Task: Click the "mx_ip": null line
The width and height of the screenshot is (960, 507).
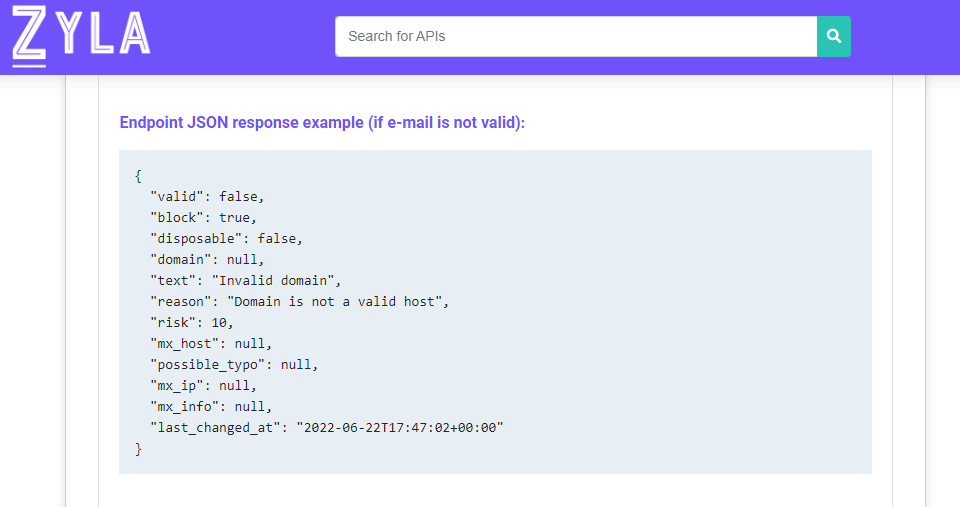Action: [203, 386]
